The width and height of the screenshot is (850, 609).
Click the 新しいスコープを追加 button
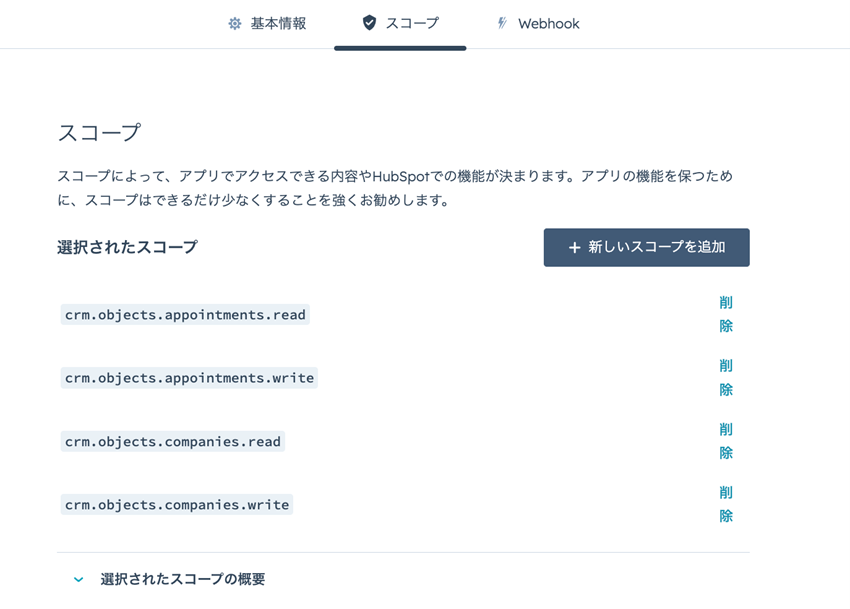[646, 247]
